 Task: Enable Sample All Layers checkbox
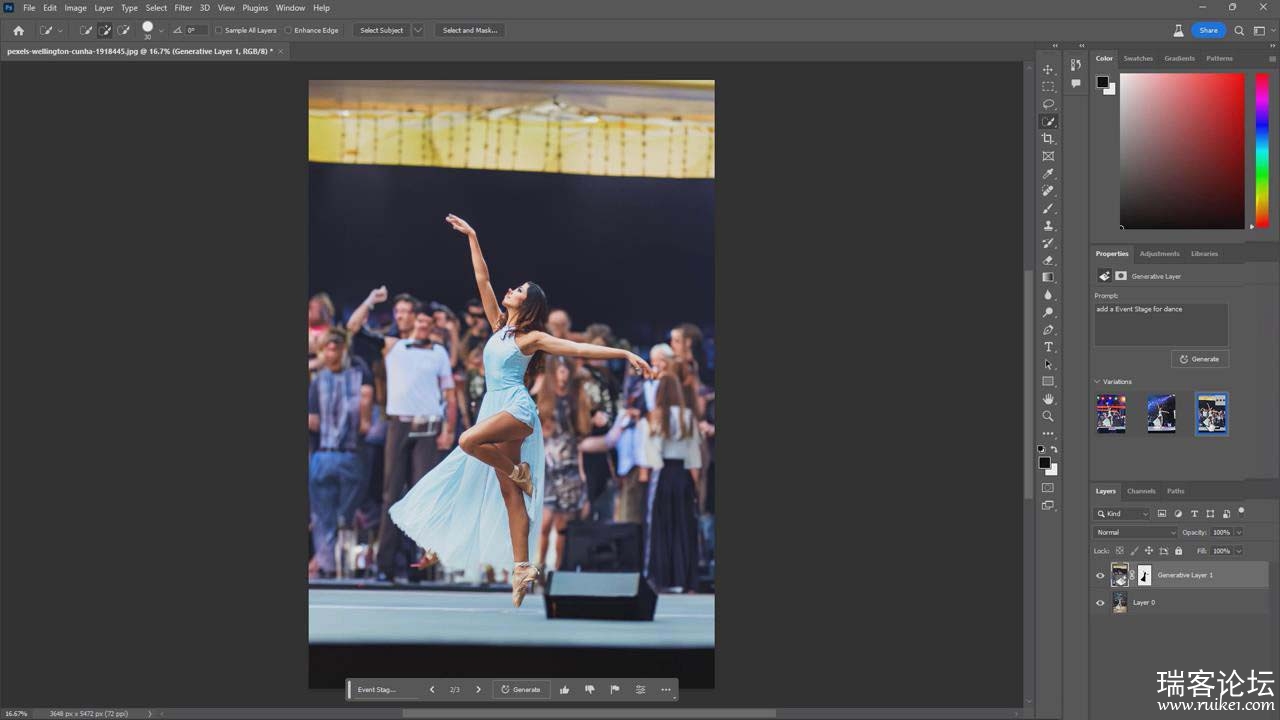(219, 31)
